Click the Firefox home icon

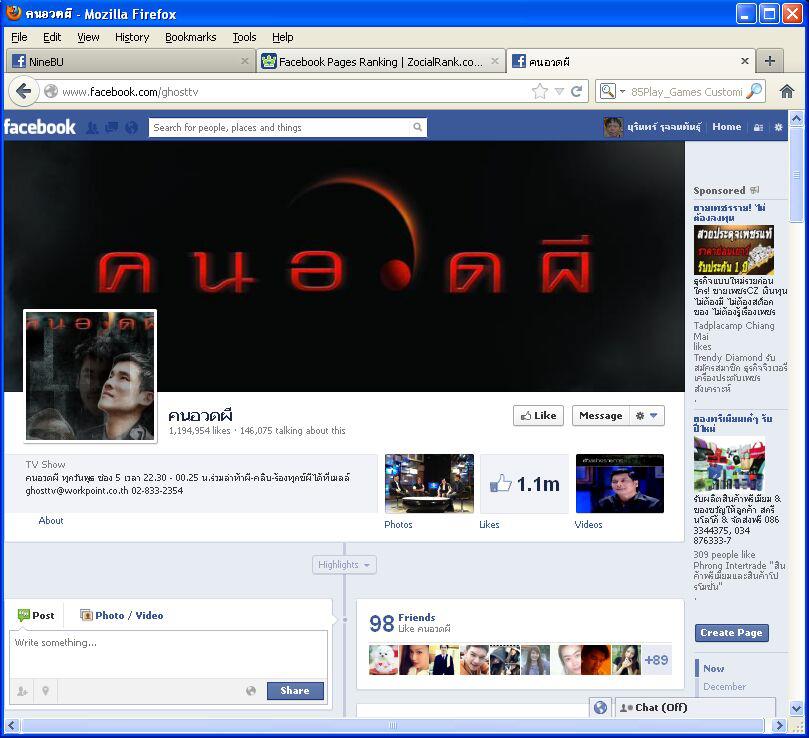pos(787,91)
